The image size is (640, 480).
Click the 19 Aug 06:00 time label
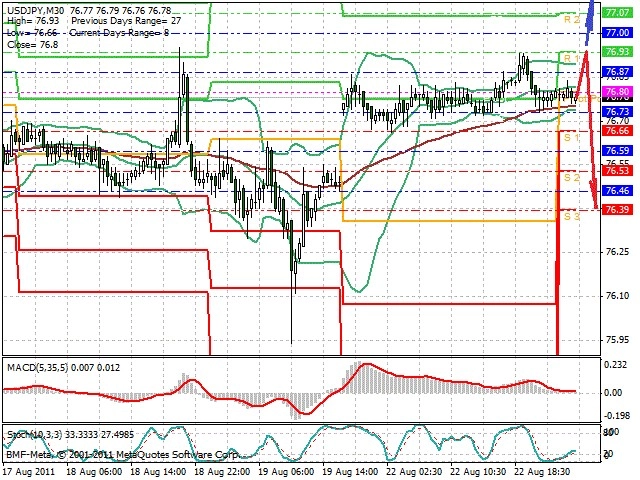point(287,472)
